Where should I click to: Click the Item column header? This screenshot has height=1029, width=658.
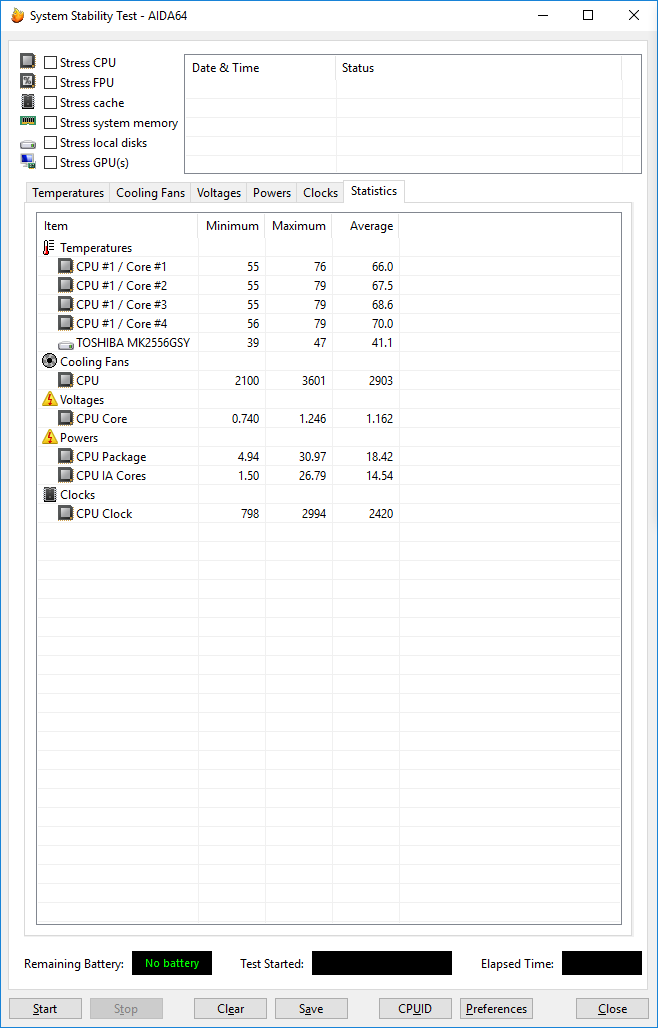point(117,226)
